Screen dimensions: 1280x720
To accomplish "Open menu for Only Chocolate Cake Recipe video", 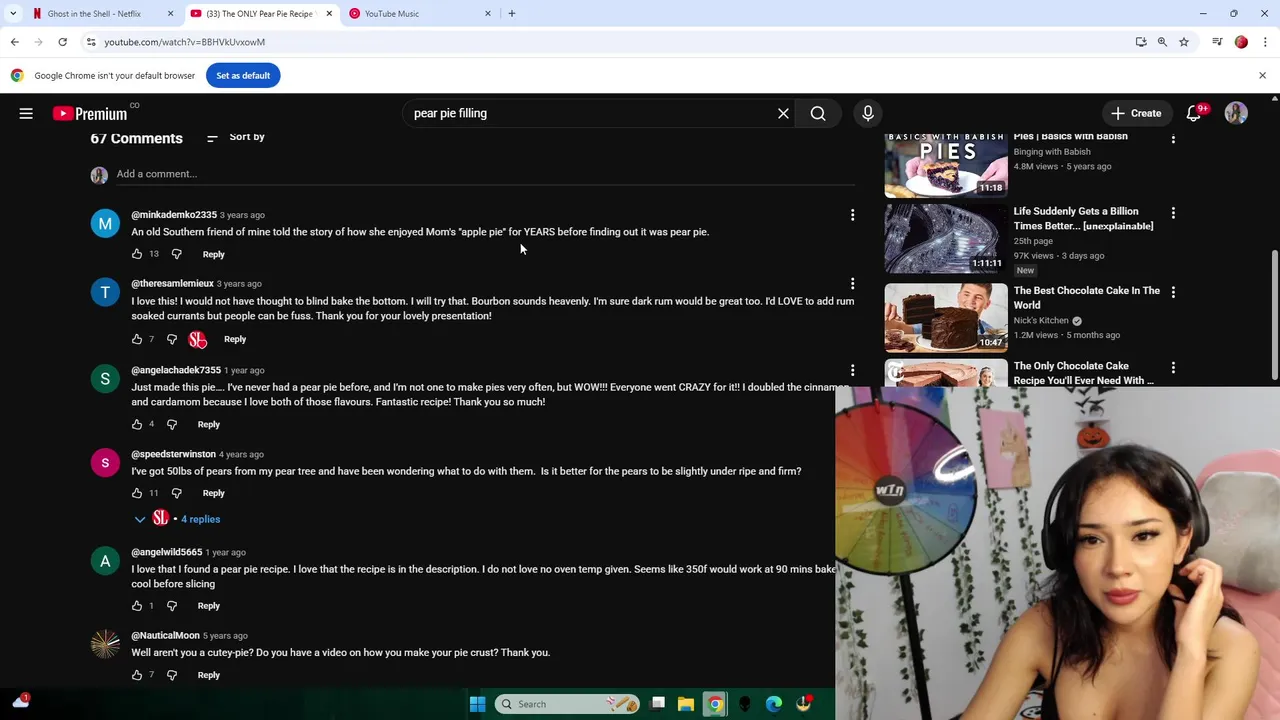I will click(1173, 368).
